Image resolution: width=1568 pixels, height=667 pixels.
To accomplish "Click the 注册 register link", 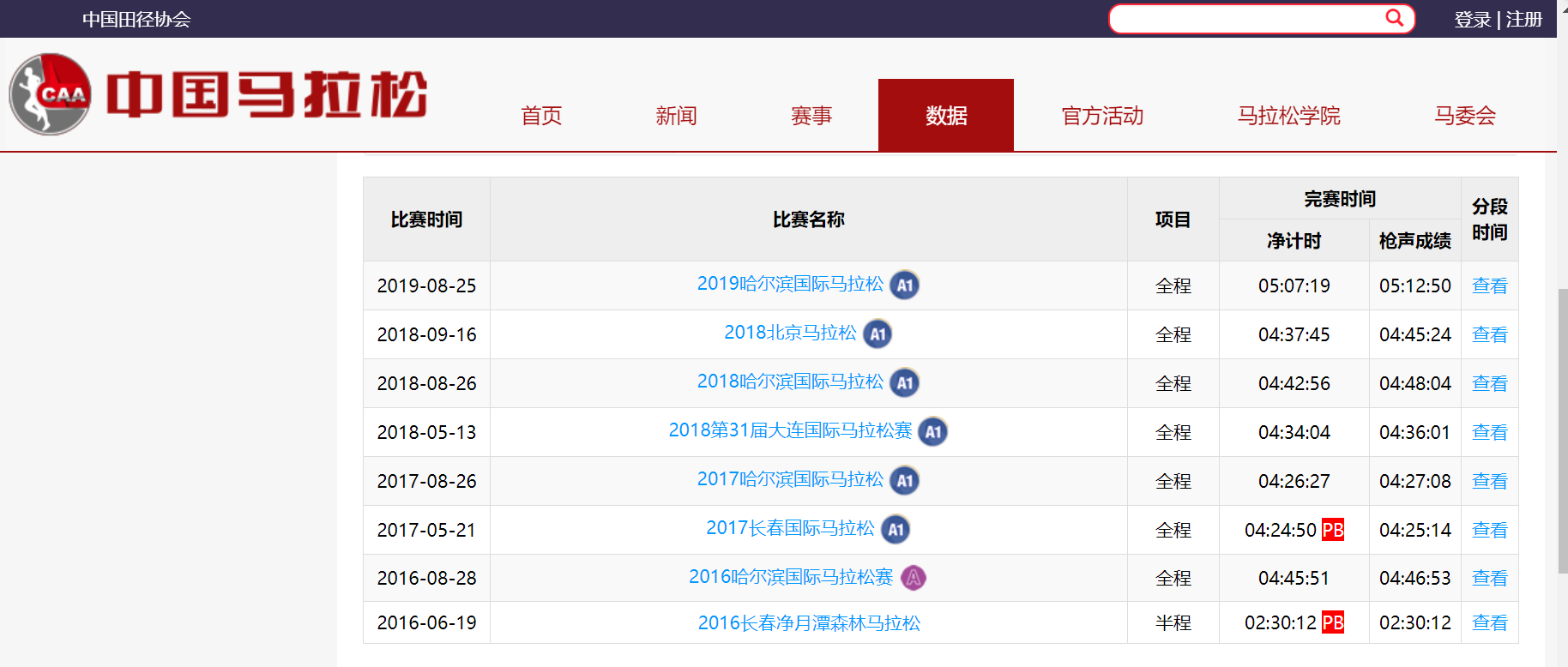I will coord(1523,19).
